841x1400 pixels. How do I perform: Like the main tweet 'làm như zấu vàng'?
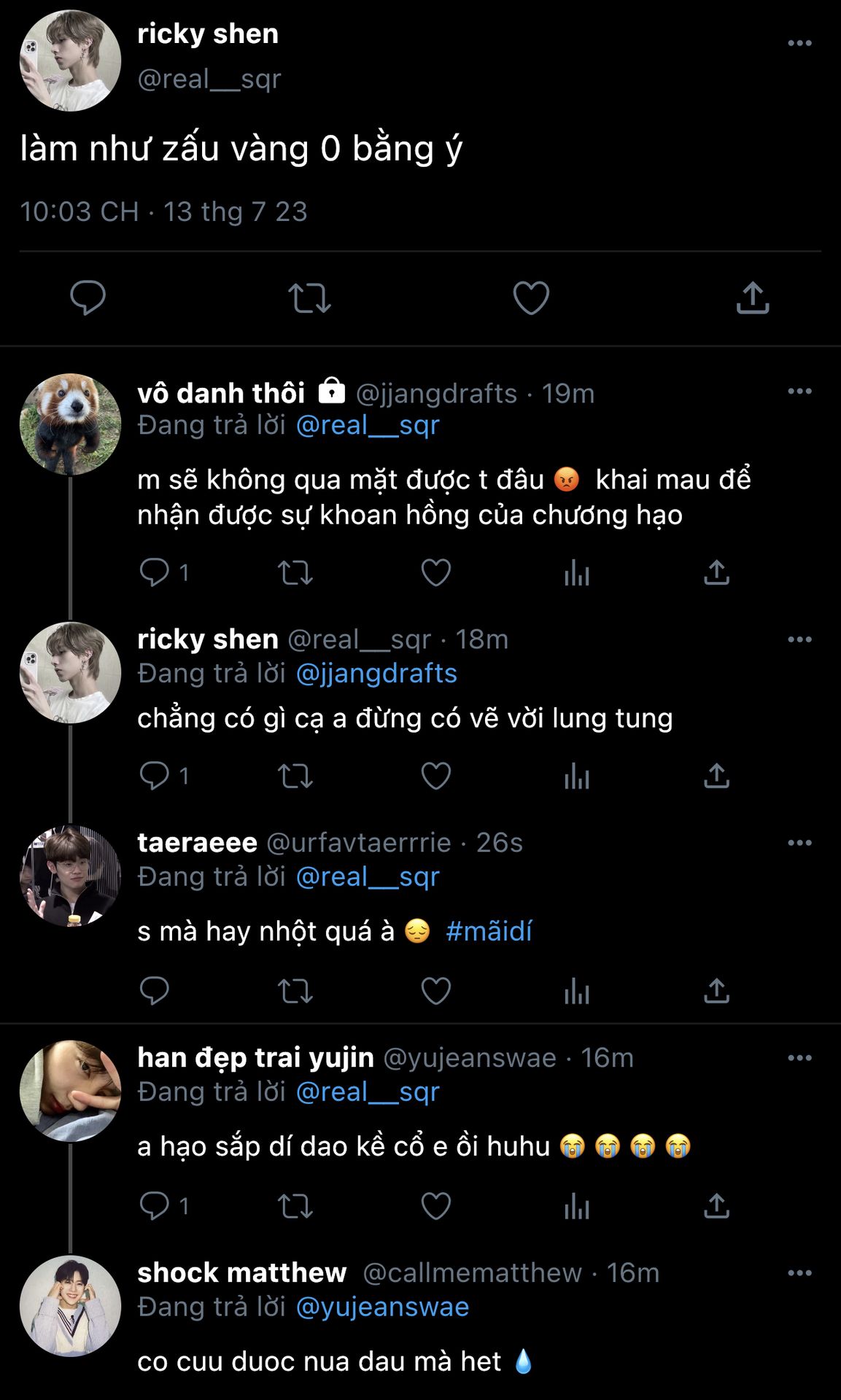point(531,297)
